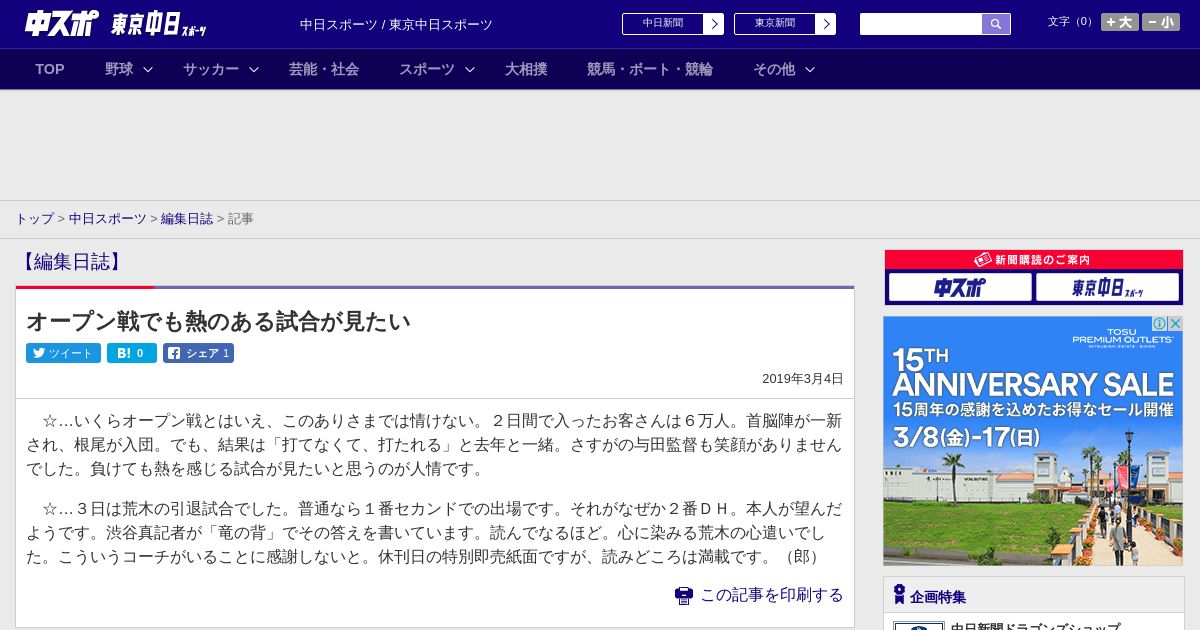Bookmark with the Hatena B! button
This screenshot has height=630, width=1200.
coord(132,353)
